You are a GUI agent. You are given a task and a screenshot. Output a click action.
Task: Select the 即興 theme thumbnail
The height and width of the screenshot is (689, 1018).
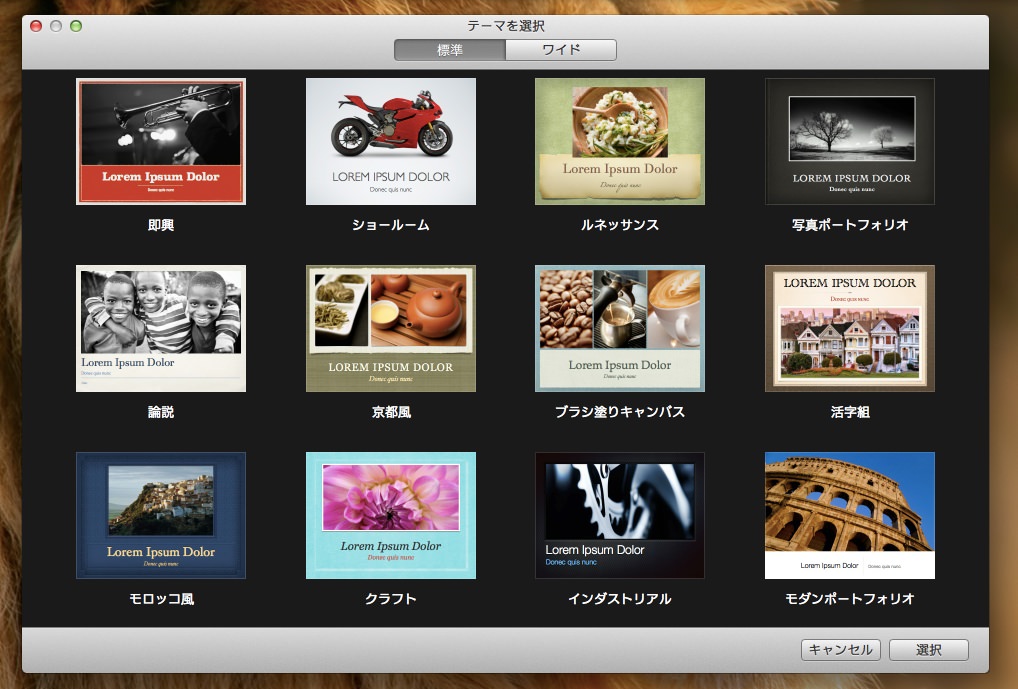pyautogui.click(x=160, y=142)
